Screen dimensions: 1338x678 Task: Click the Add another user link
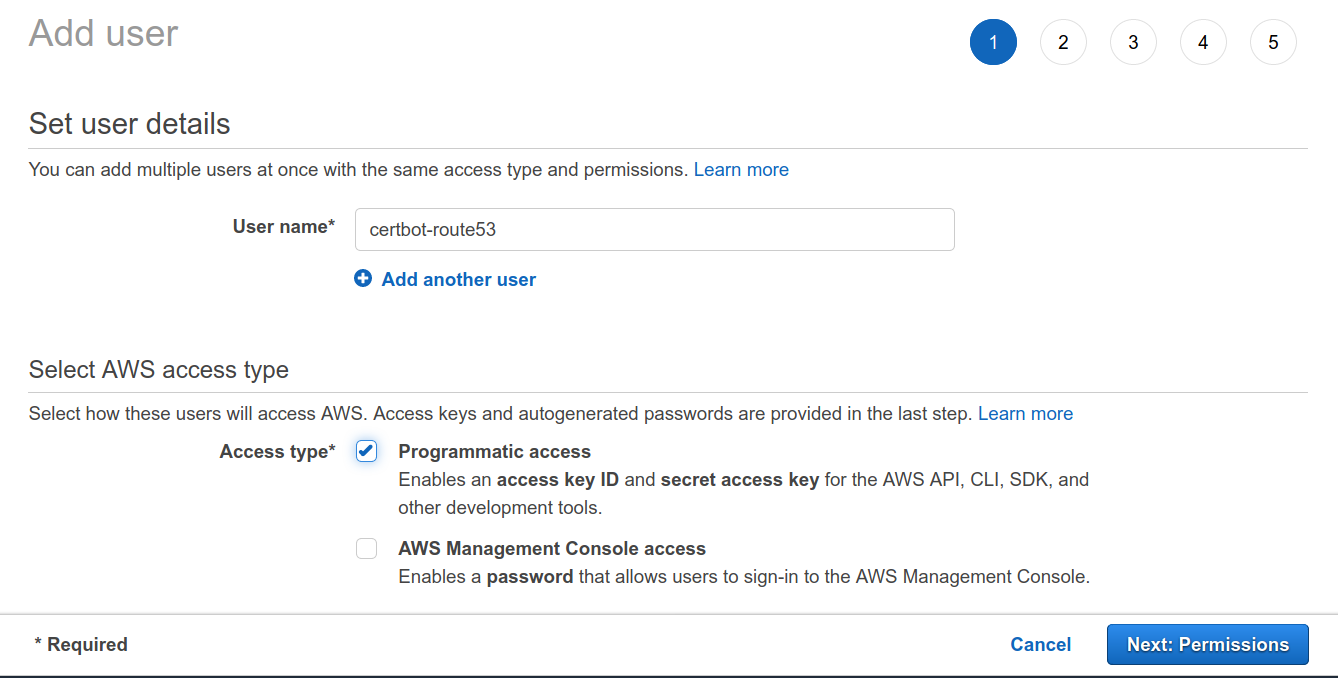458,279
